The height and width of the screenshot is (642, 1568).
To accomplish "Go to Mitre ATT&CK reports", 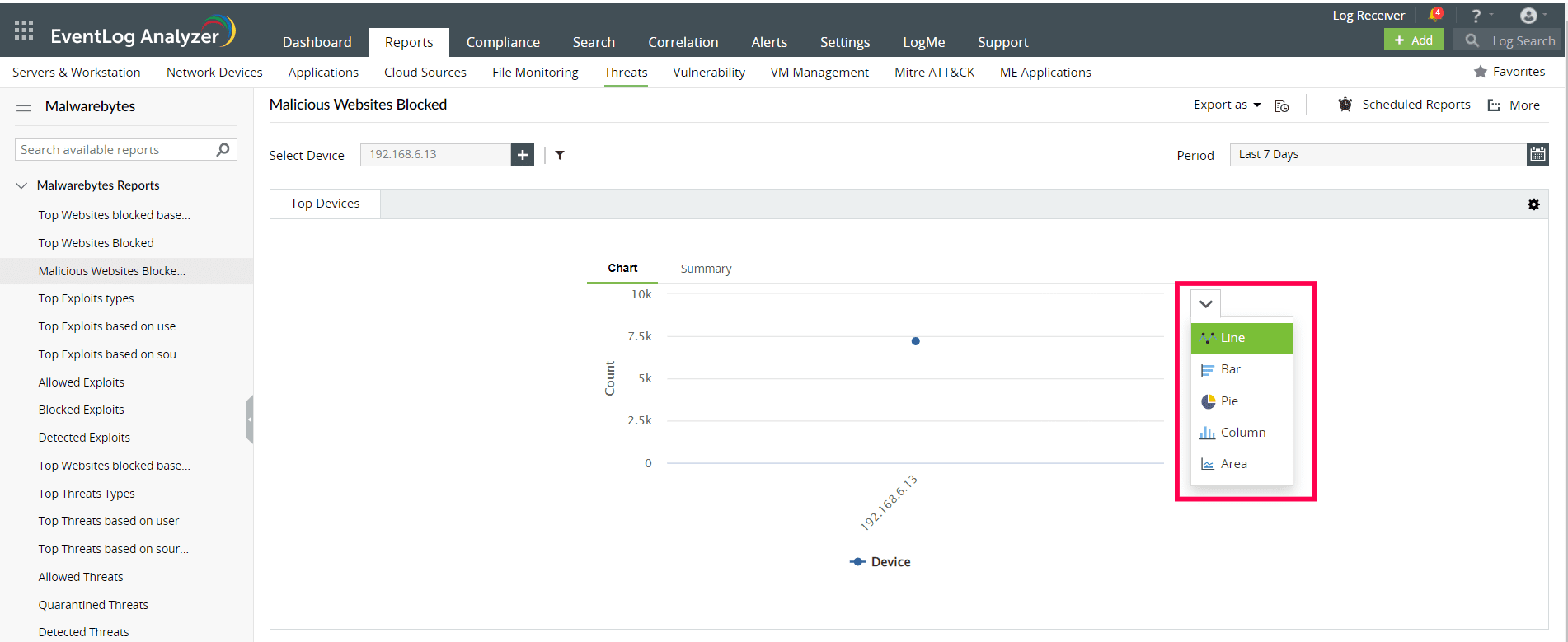I will pos(934,73).
